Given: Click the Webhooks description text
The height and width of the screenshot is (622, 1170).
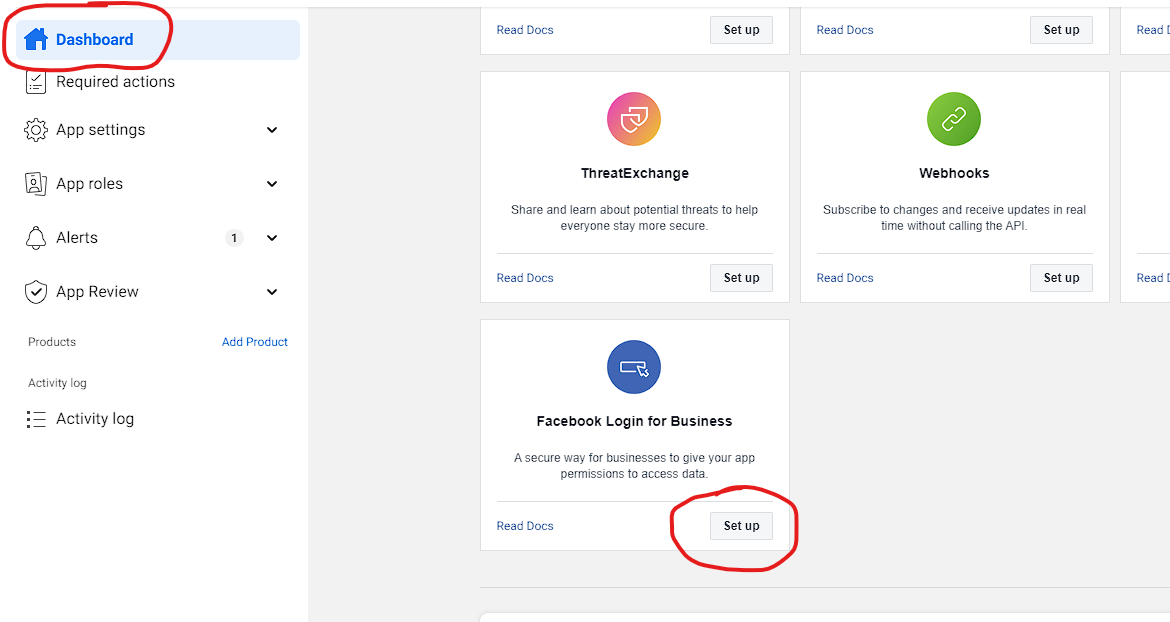Looking at the screenshot, I should 954,218.
